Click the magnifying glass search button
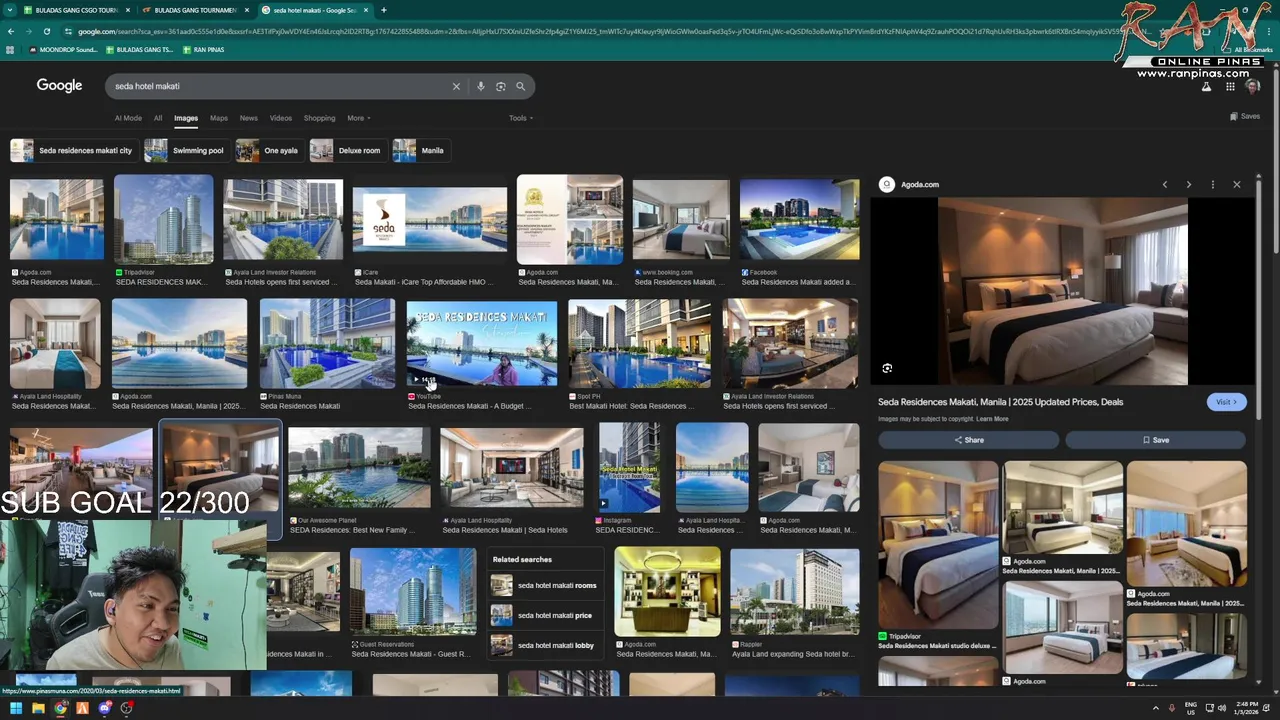Image resolution: width=1280 pixels, height=720 pixels. coord(520,86)
